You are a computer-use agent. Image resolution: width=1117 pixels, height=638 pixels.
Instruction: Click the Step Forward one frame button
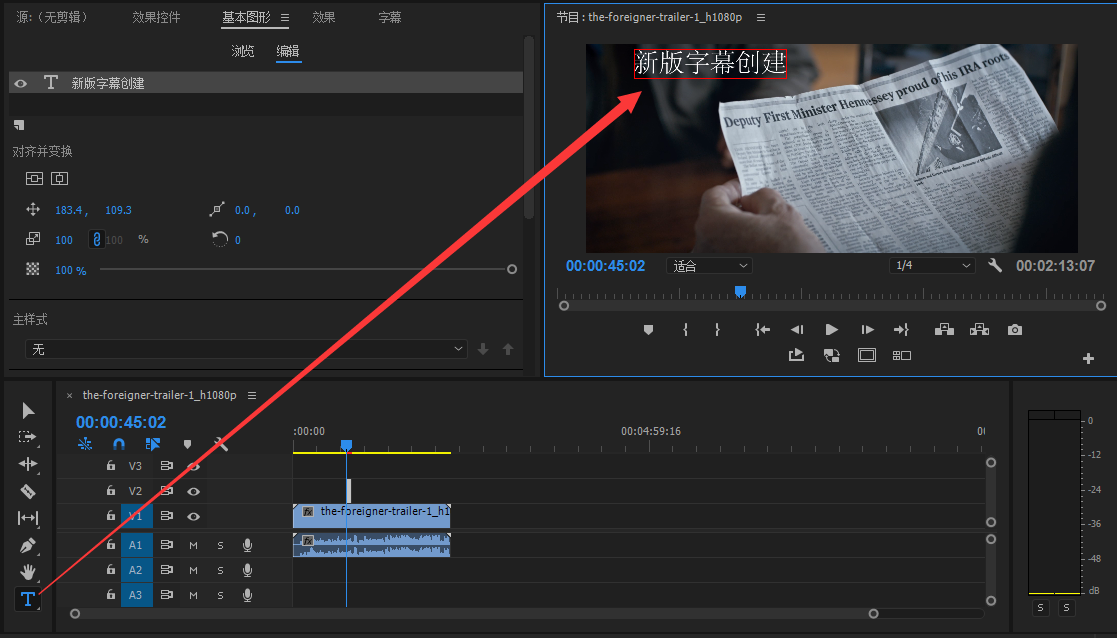(x=867, y=330)
